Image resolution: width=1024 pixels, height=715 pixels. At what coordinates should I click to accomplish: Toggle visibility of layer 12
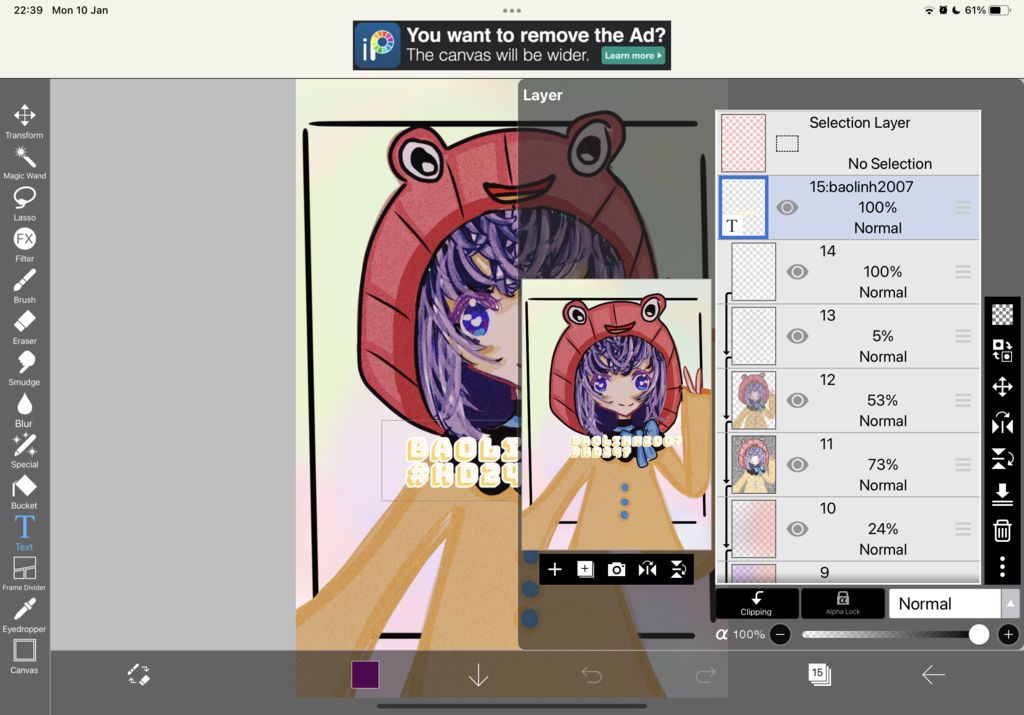[797, 400]
